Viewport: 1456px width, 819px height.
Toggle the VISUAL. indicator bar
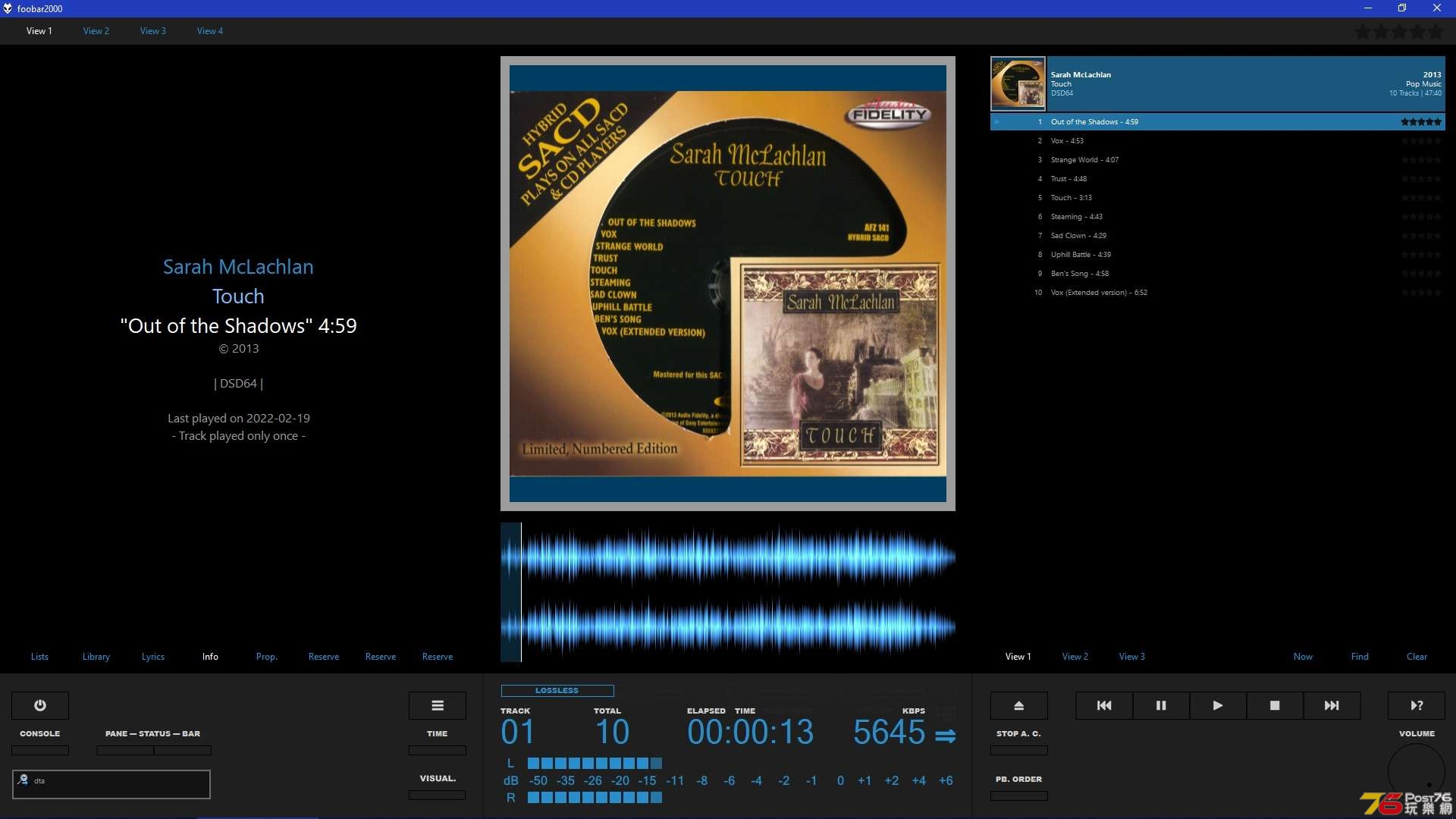(438, 795)
